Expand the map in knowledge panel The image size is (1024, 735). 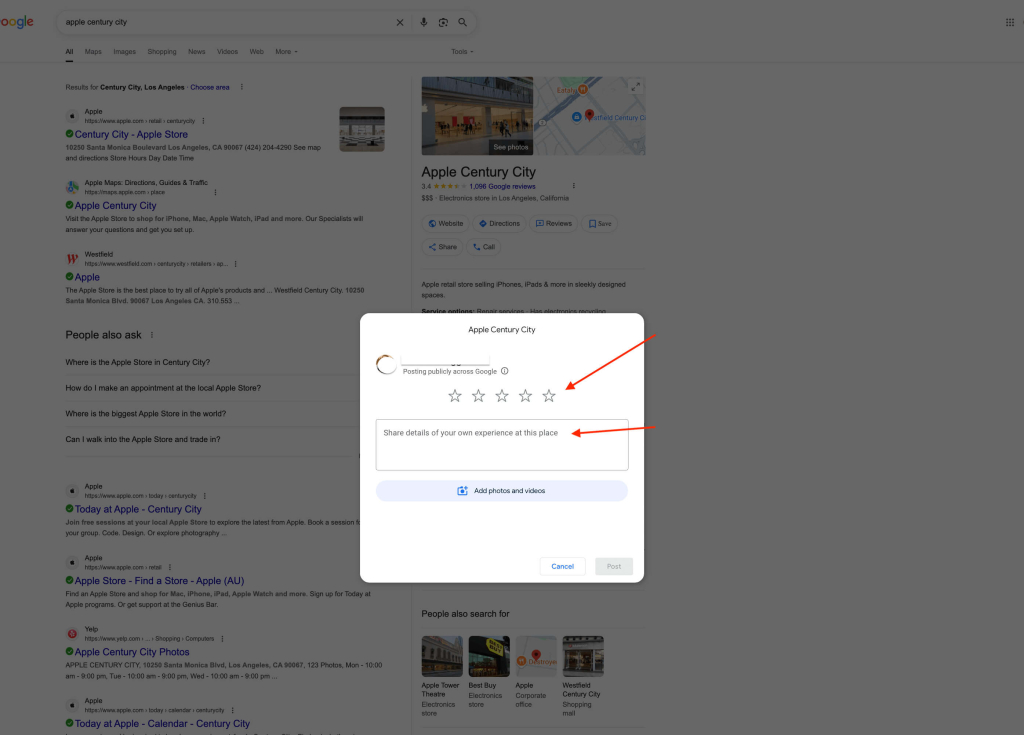tap(635, 86)
